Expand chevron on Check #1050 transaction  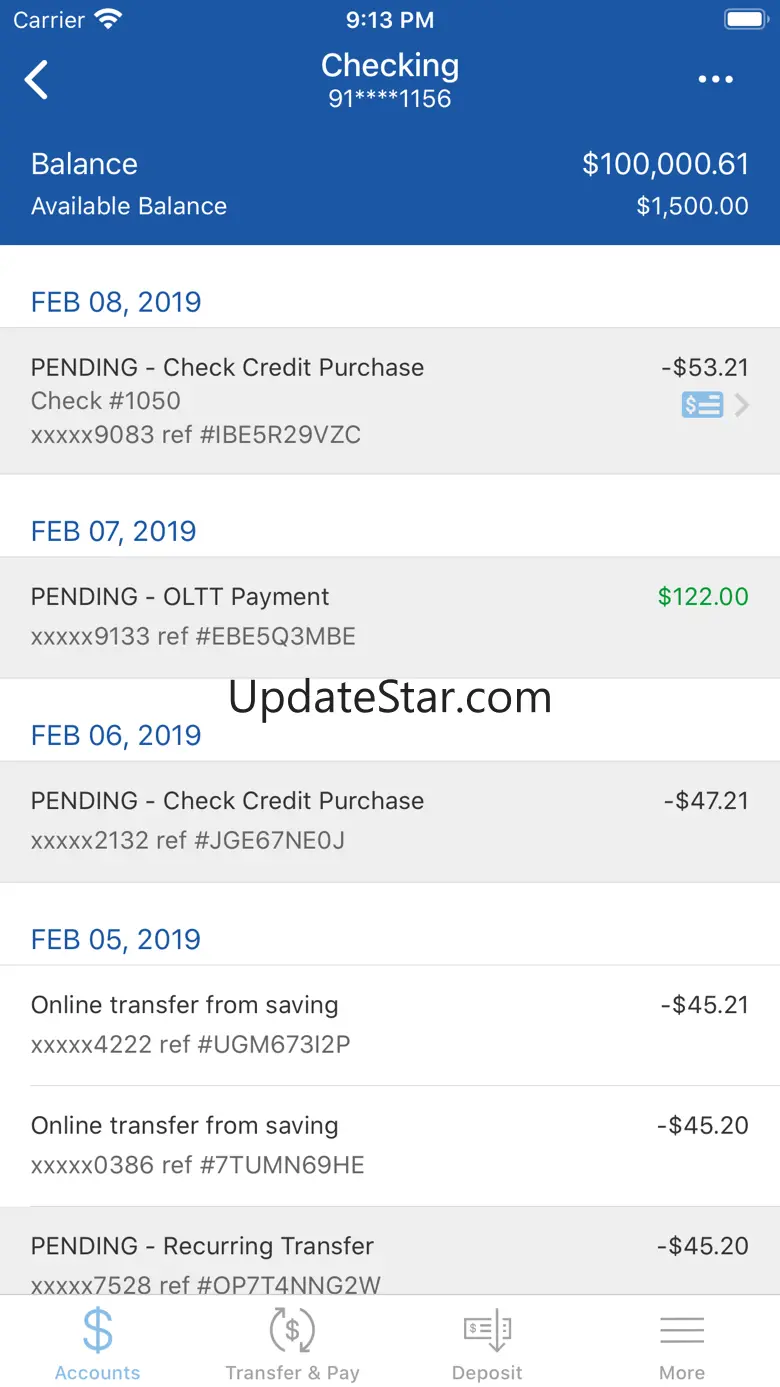click(x=742, y=405)
